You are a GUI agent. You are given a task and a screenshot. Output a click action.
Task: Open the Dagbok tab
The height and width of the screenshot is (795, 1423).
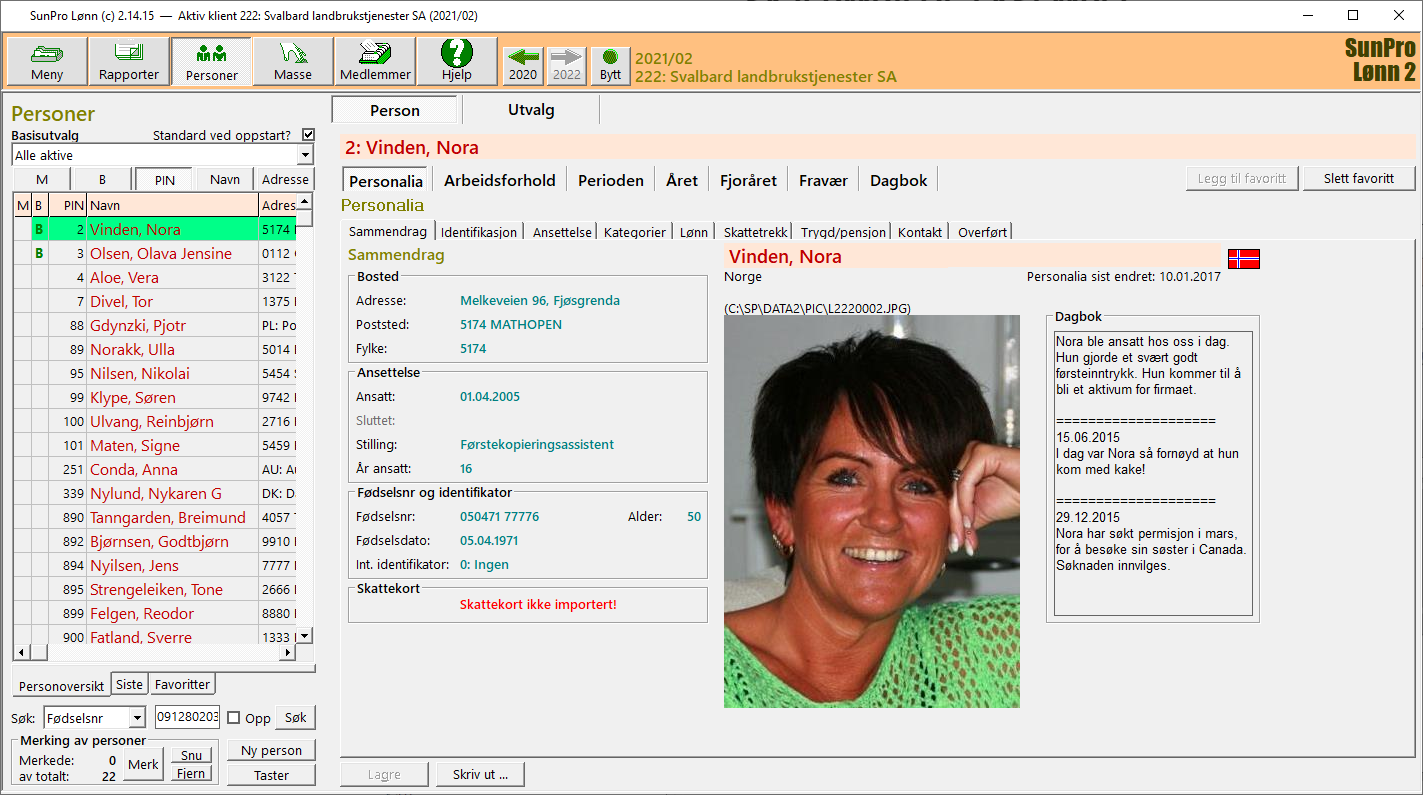click(899, 180)
